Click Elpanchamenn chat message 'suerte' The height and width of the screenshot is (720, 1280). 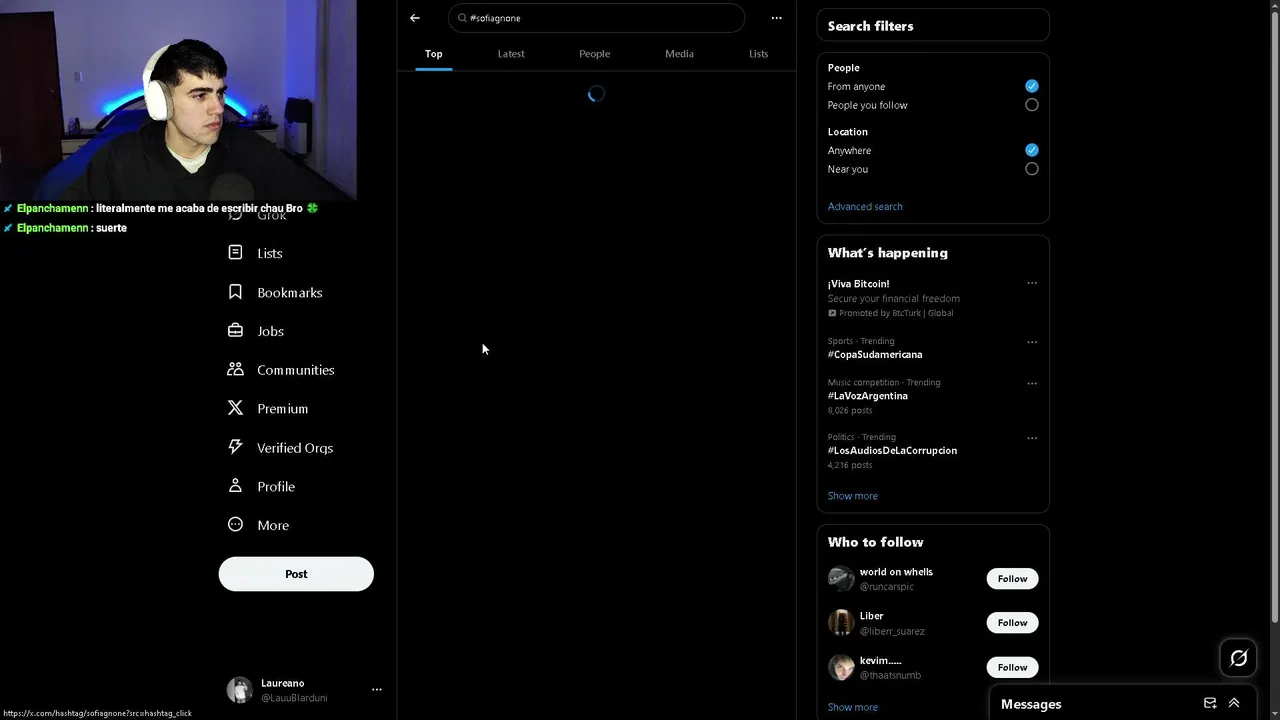click(111, 228)
